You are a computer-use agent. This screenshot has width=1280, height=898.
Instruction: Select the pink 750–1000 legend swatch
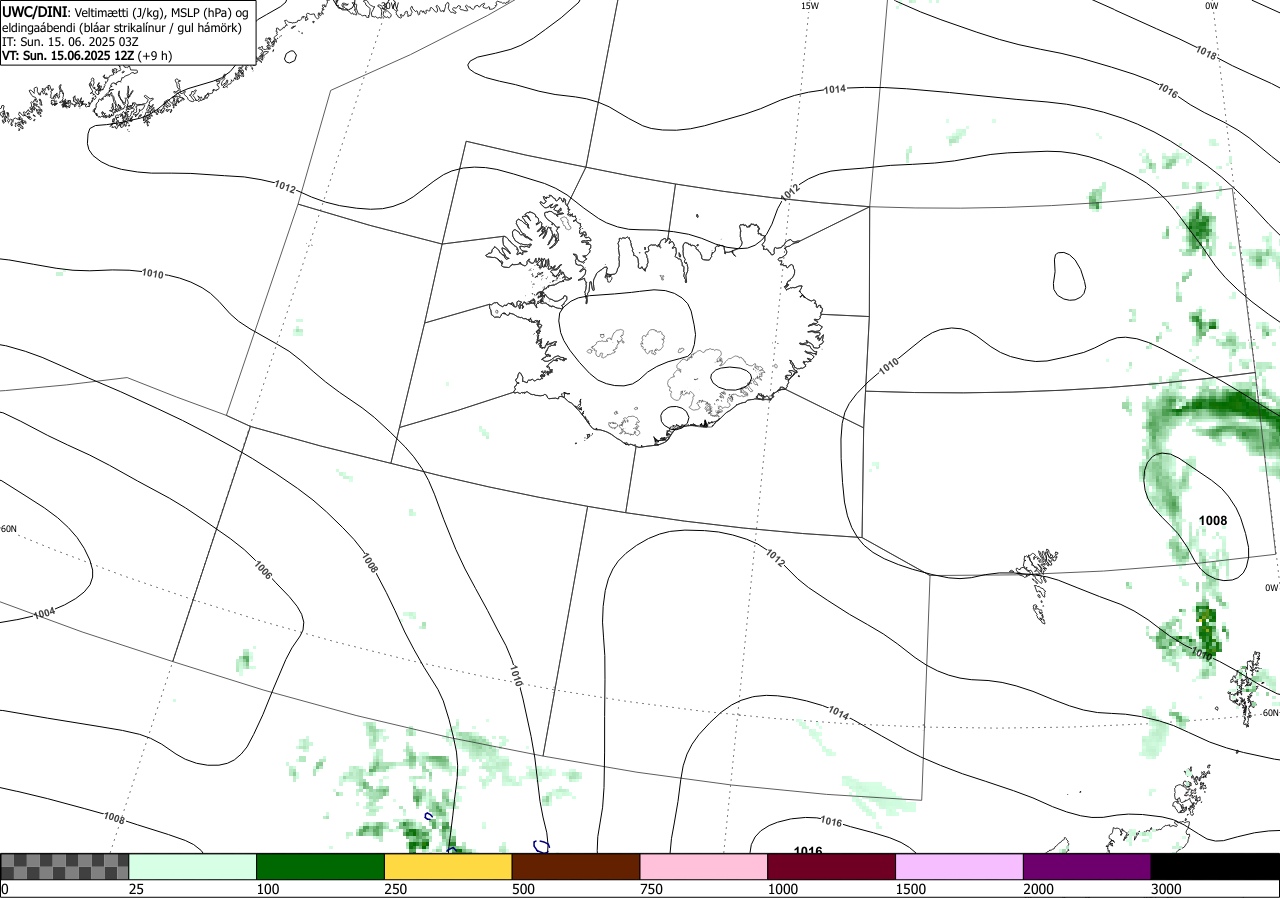pyautogui.click(x=704, y=866)
